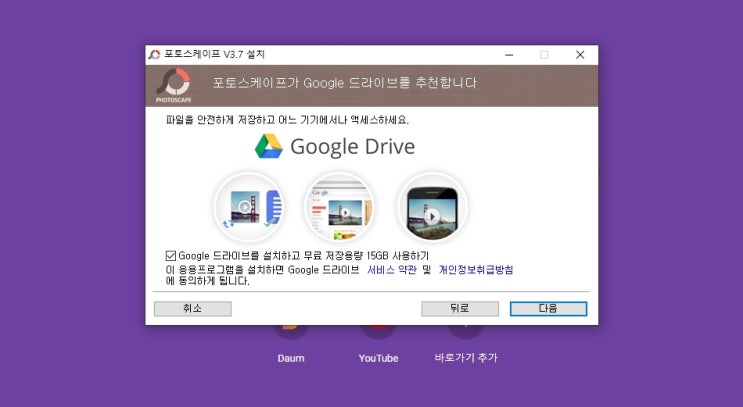The image size is (743, 407).
Task: Click the '포토스케이프 V3.7 설치' title text
Action: tap(215, 54)
